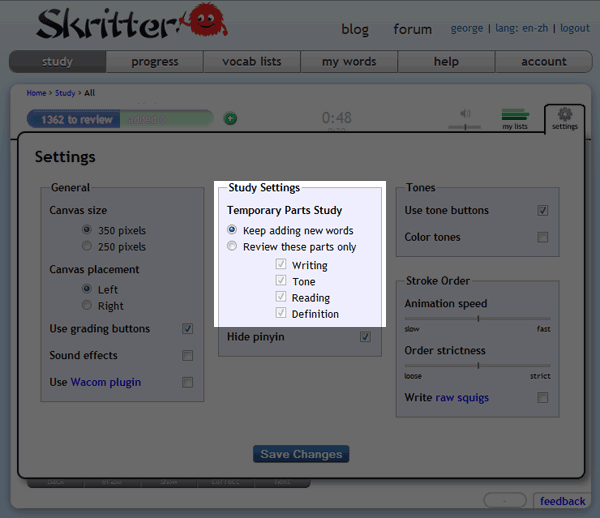Switch to the progress tab
The image size is (600, 518).
tap(154, 61)
